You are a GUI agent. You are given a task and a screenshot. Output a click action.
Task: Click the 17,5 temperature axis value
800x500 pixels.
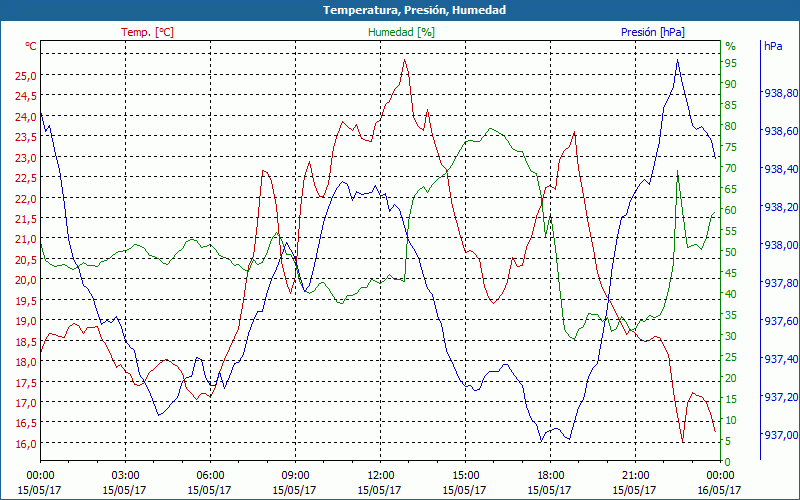pyautogui.click(x=25, y=382)
